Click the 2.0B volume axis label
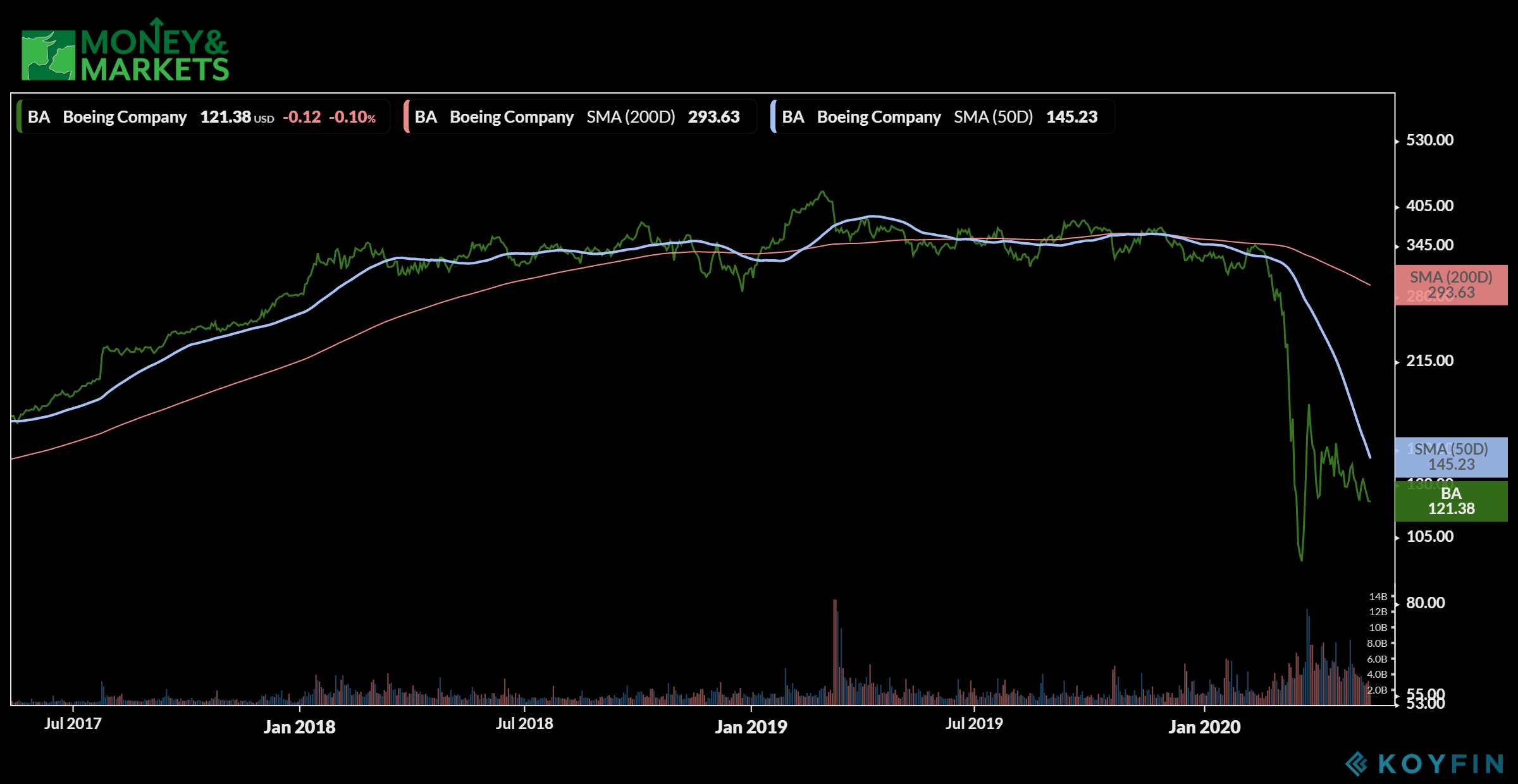 click(1377, 690)
